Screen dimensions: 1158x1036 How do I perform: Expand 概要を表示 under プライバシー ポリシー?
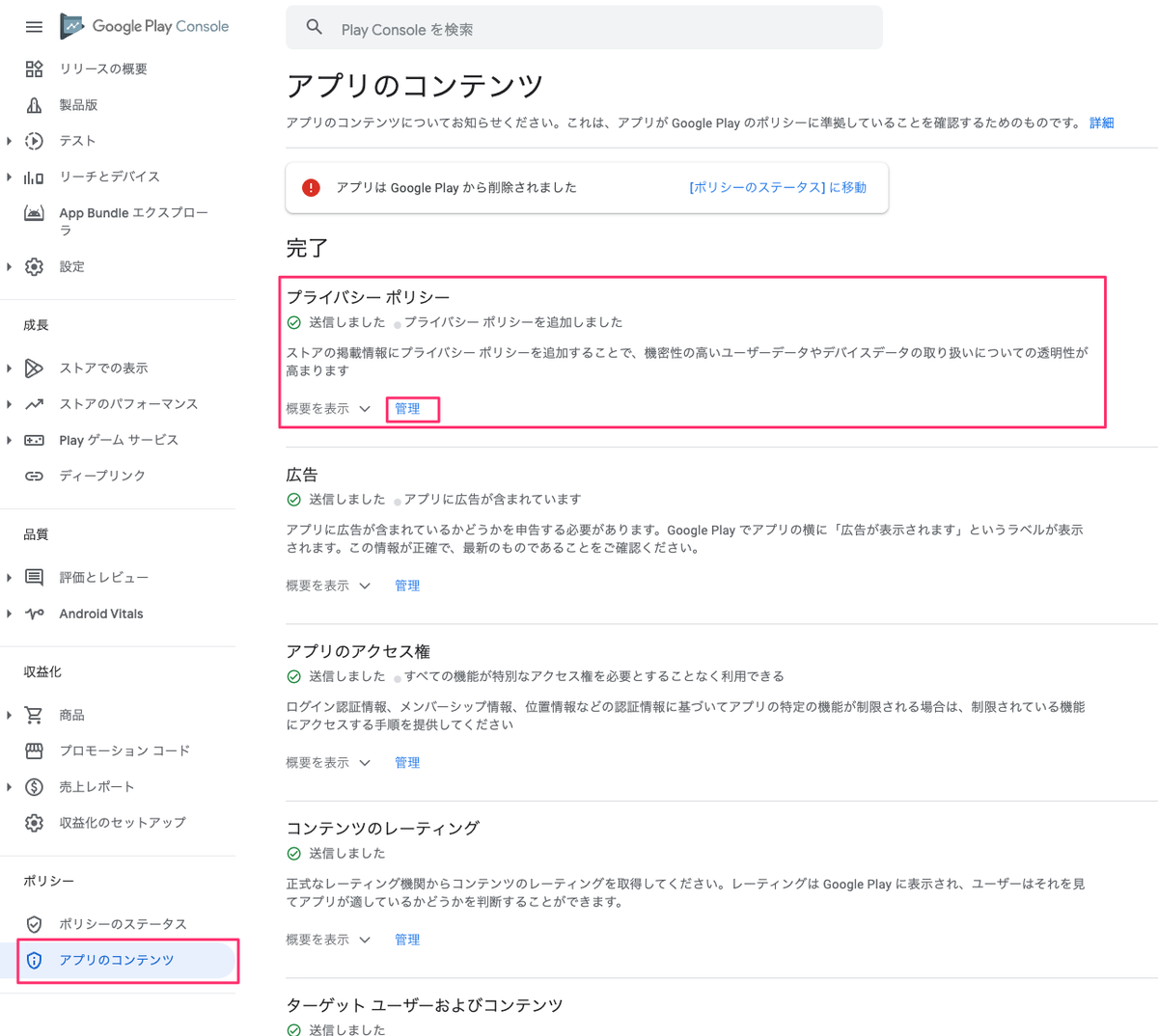pyautogui.click(x=328, y=409)
